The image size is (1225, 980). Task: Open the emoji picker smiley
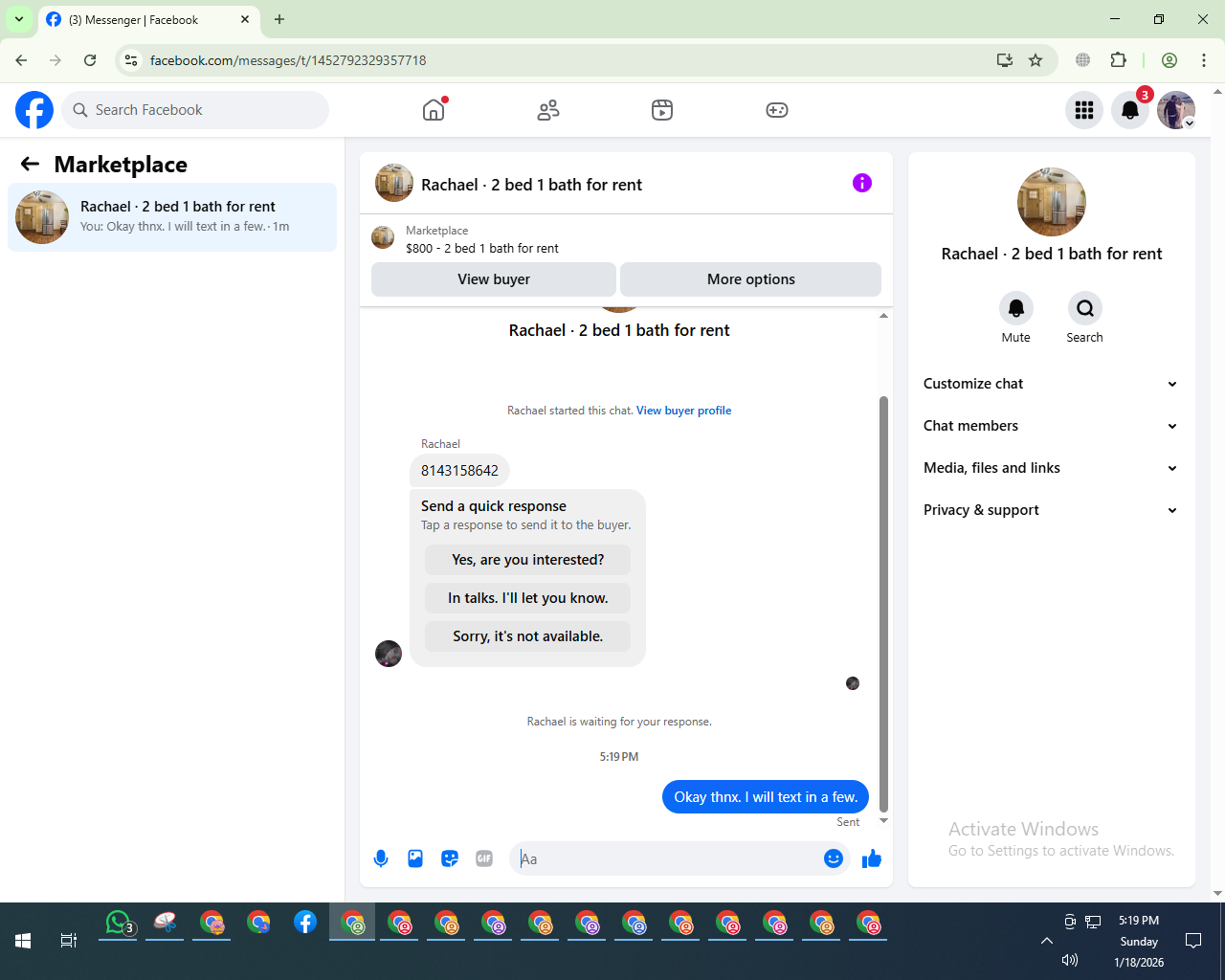834,858
